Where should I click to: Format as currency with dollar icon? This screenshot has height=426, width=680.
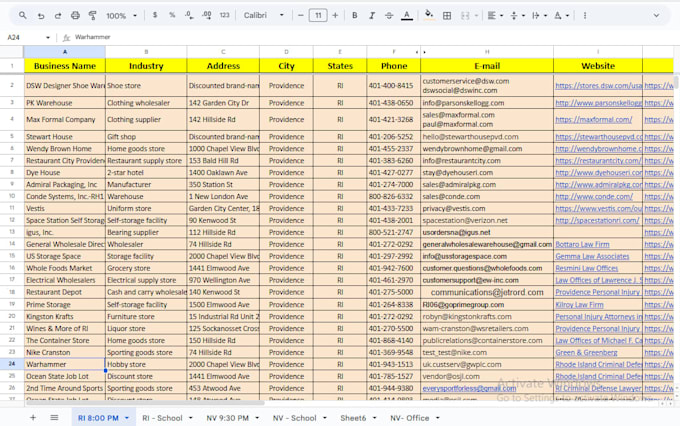pyautogui.click(x=155, y=15)
